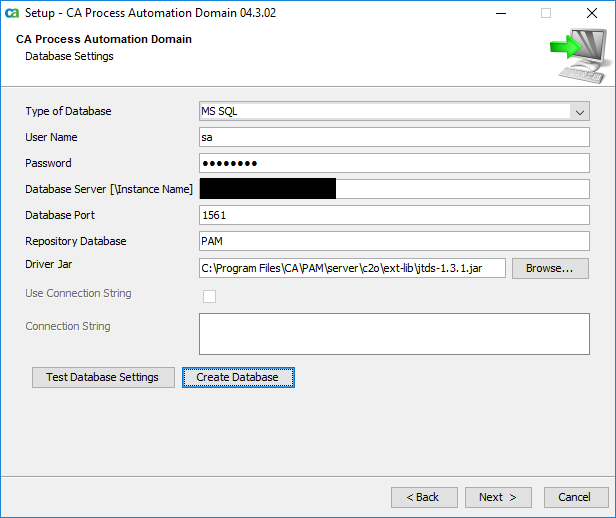Click Test Database Settings button
Screen dimensions: 616x518
[x=103, y=377]
